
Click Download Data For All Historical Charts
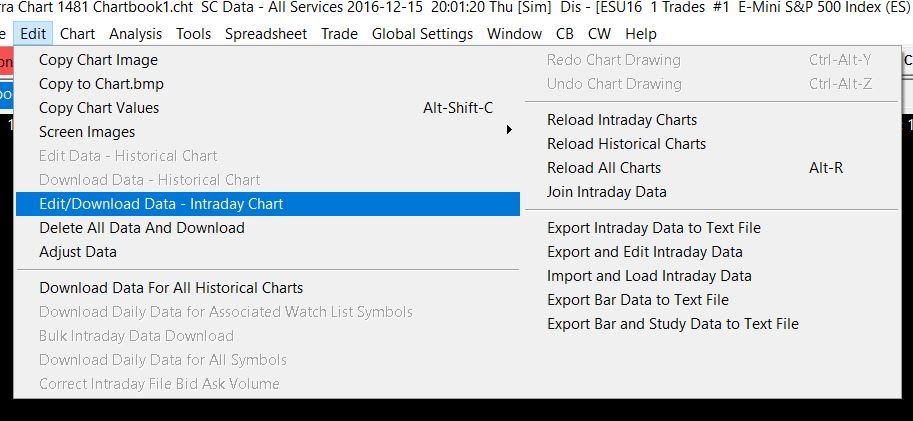171,288
